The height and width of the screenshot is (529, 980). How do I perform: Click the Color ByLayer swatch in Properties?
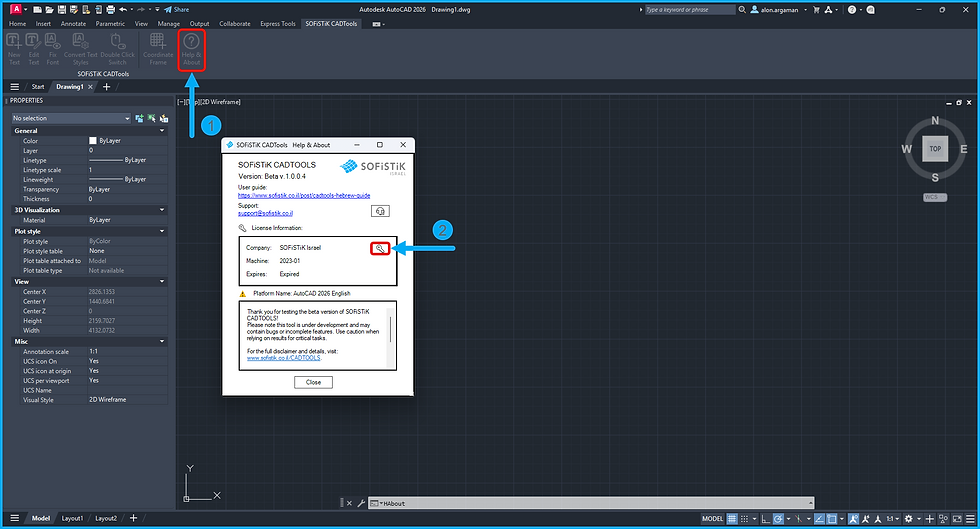coord(92,141)
